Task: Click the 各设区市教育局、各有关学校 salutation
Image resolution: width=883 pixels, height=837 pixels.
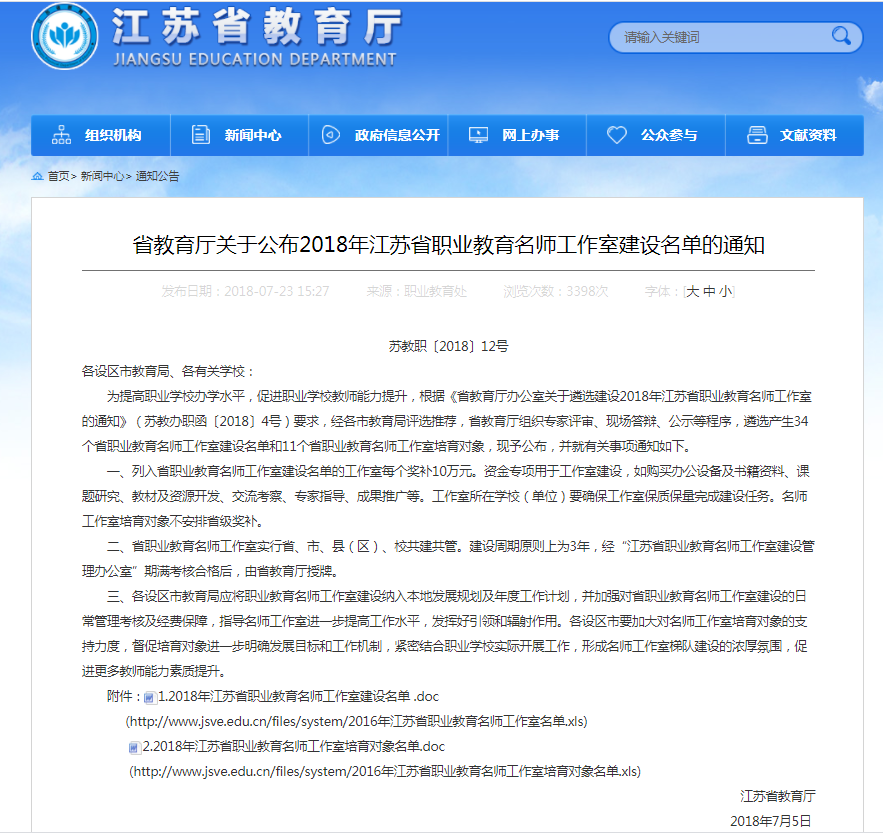Action: click(x=168, y=371)
